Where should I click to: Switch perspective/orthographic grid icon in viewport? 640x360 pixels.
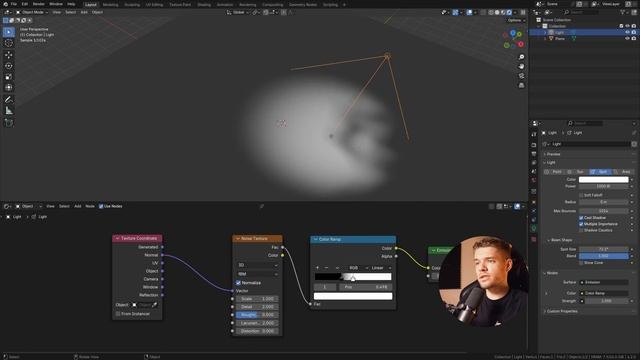click(521, 85)
